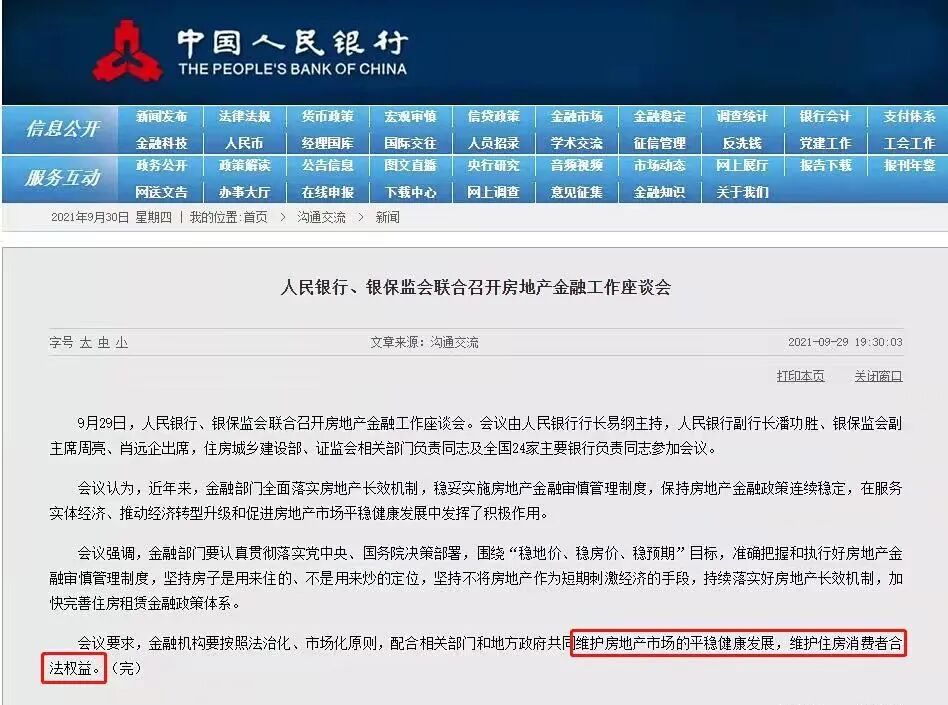Open 工会工作 menu item
Image resolution: width=948 pixels, height=705 pixels.
pos(909,143)
